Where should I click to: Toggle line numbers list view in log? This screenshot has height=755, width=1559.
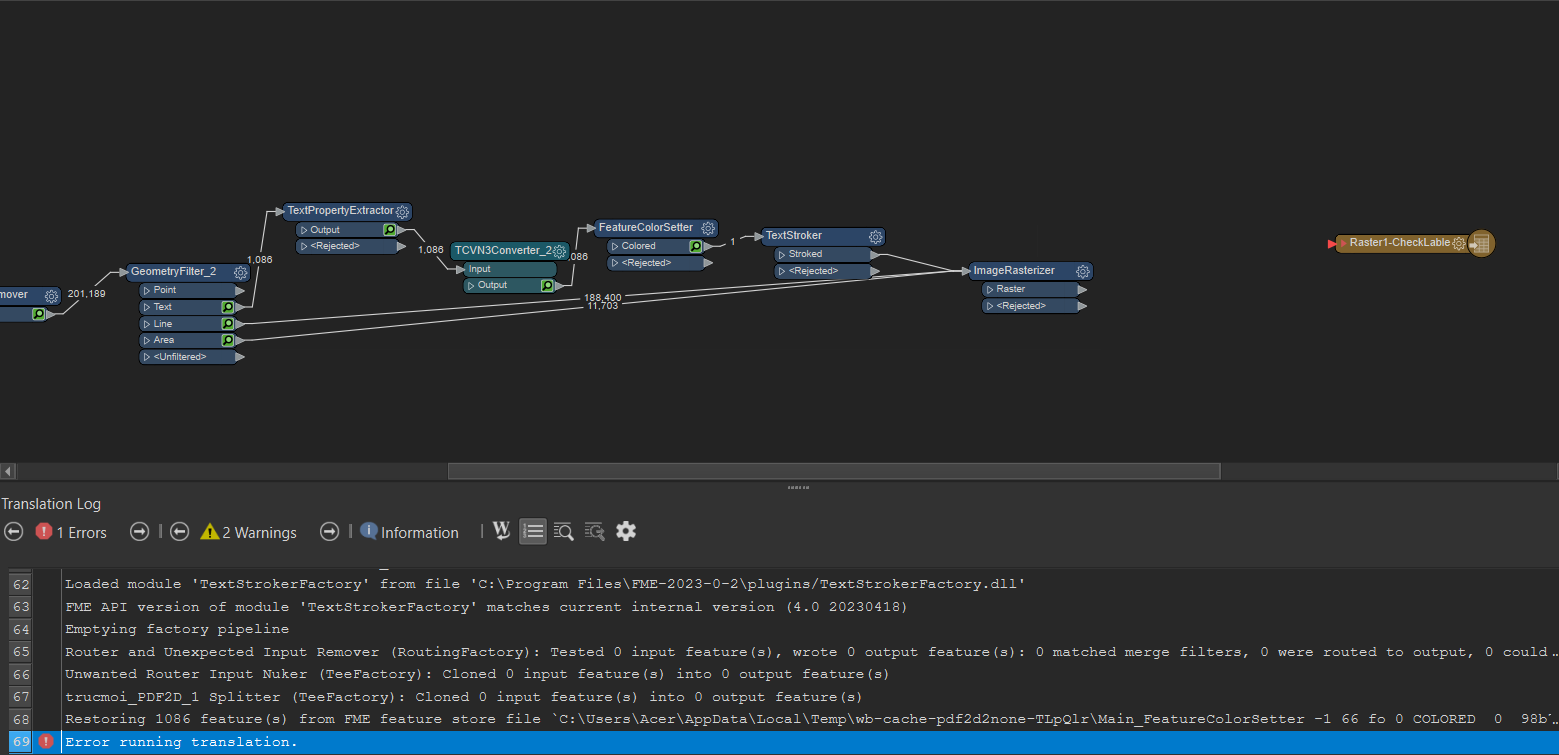pos(533,531)
